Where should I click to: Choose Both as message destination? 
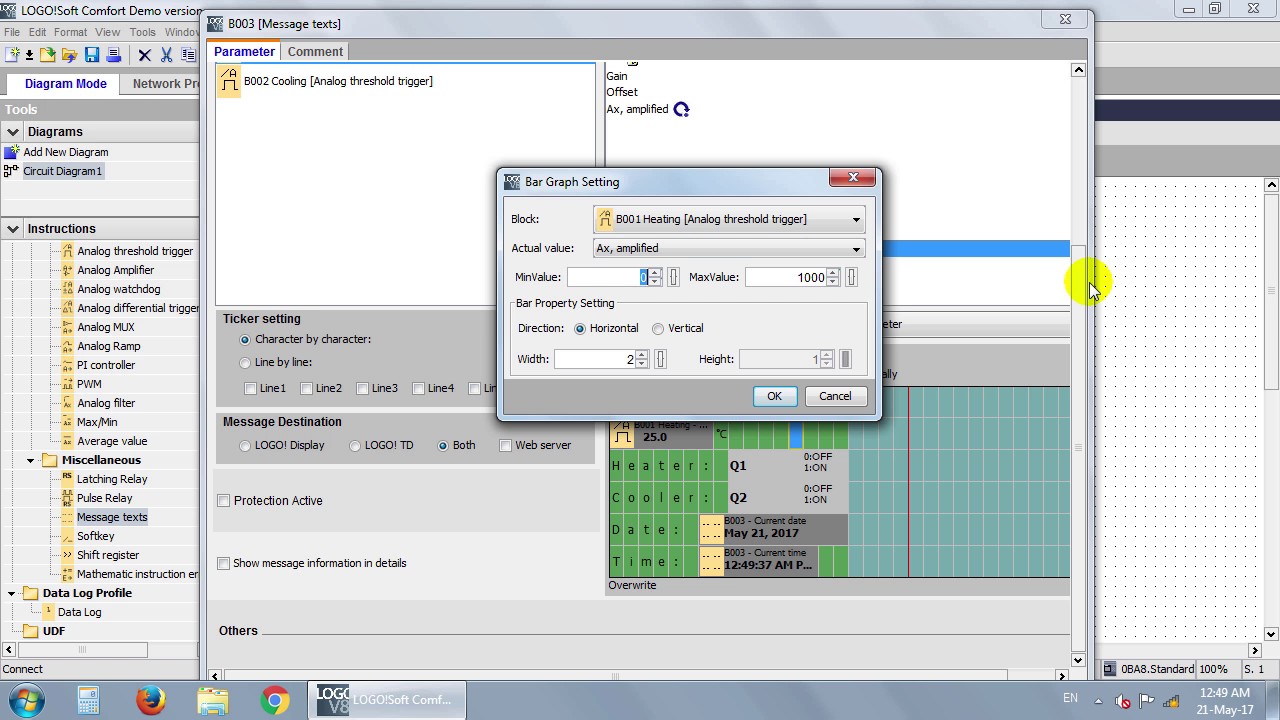point(443,445)
